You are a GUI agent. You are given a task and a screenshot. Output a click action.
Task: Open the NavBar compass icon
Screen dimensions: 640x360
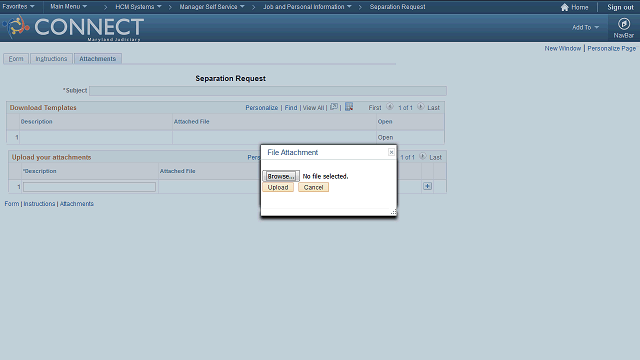pyautogui.click(x=624, y=24)
